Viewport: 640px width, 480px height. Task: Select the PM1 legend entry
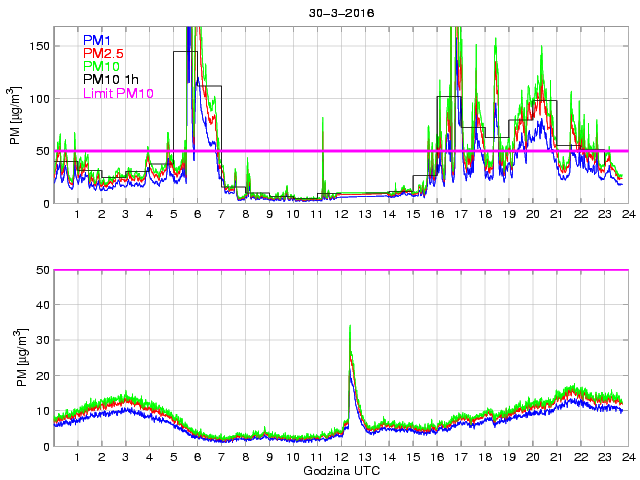[97, 40]
